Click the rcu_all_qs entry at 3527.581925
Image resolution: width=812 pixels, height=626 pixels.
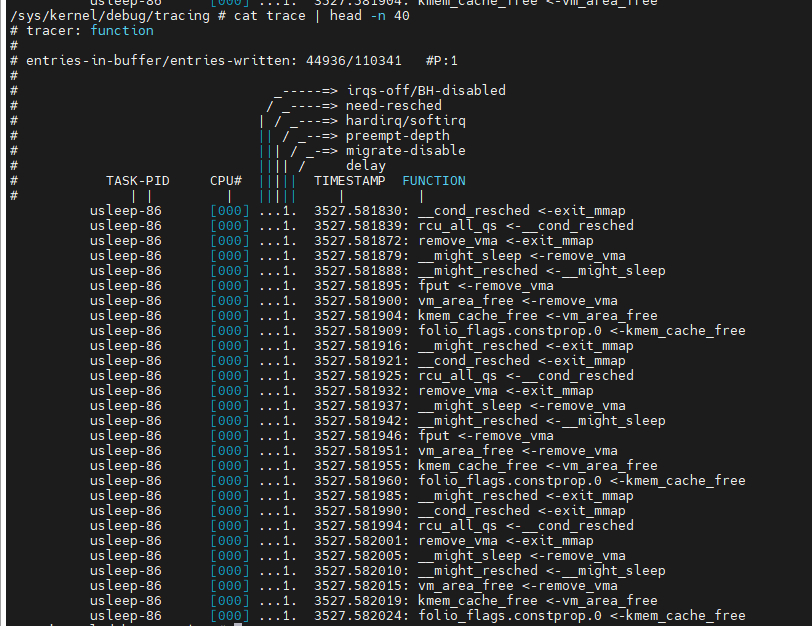[x=457, y=376]
